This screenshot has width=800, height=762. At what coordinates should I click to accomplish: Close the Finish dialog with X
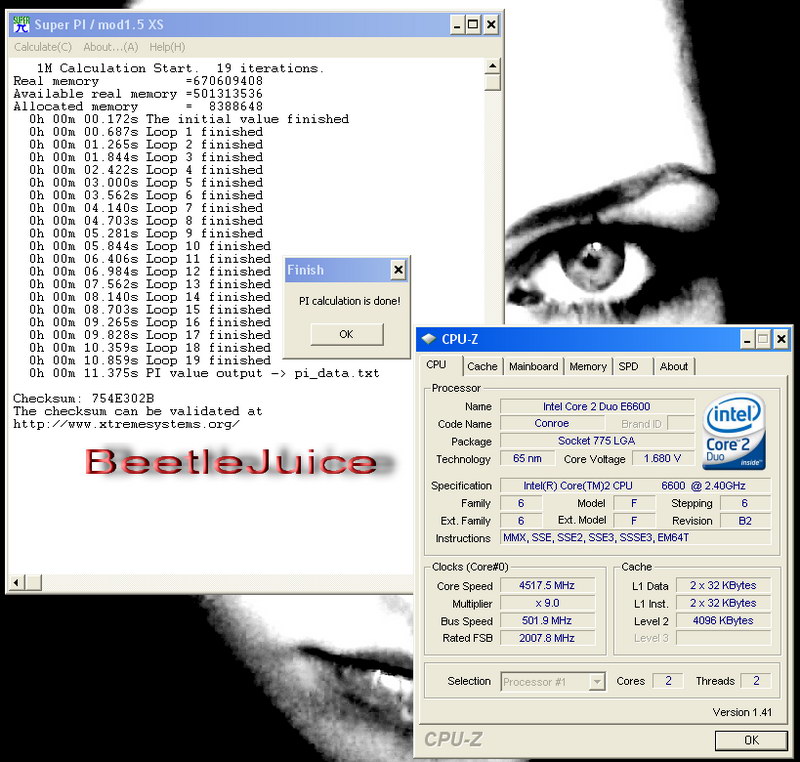pyautogui.click(x=398, y=270)
